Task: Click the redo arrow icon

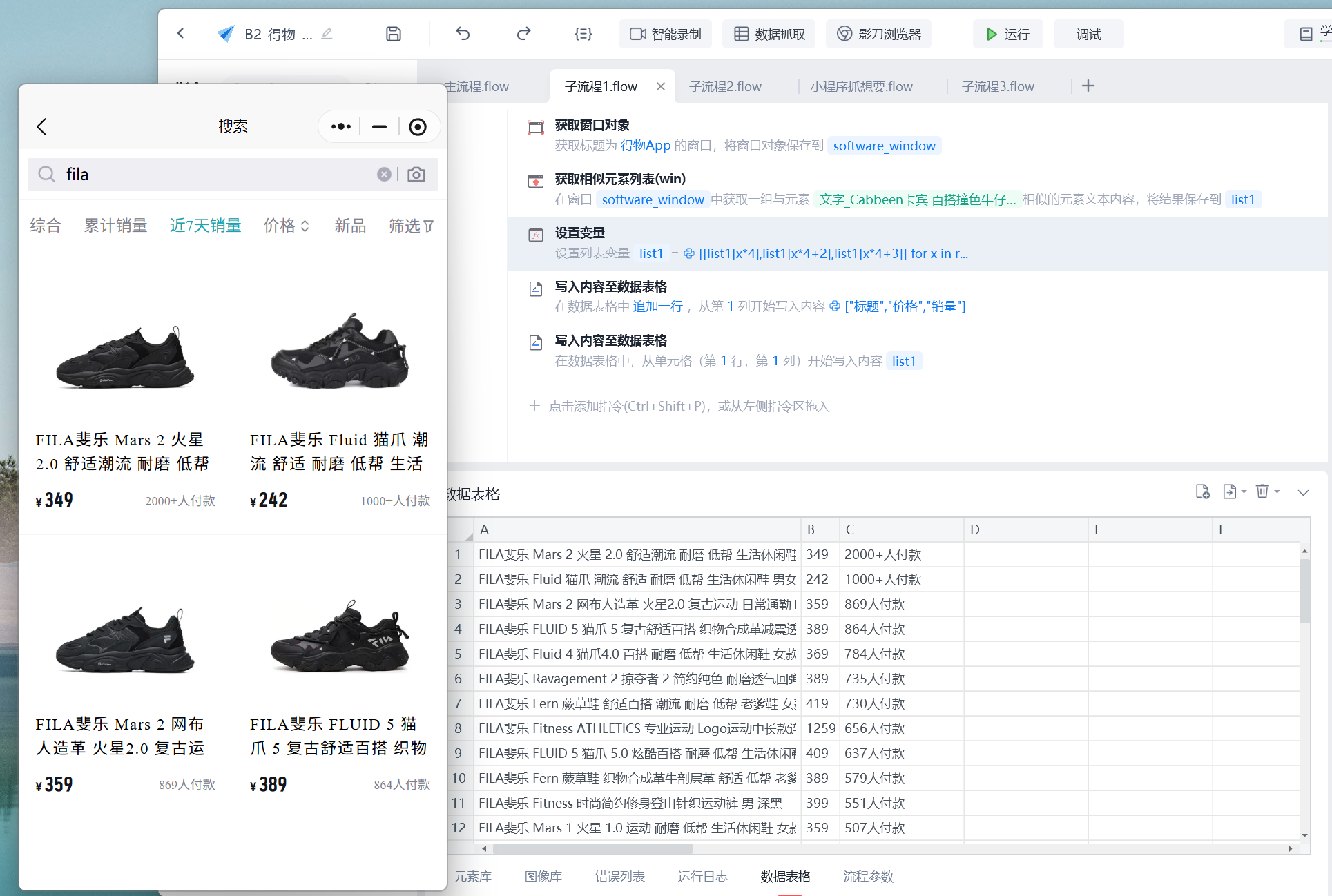Action: click(523, 34)
